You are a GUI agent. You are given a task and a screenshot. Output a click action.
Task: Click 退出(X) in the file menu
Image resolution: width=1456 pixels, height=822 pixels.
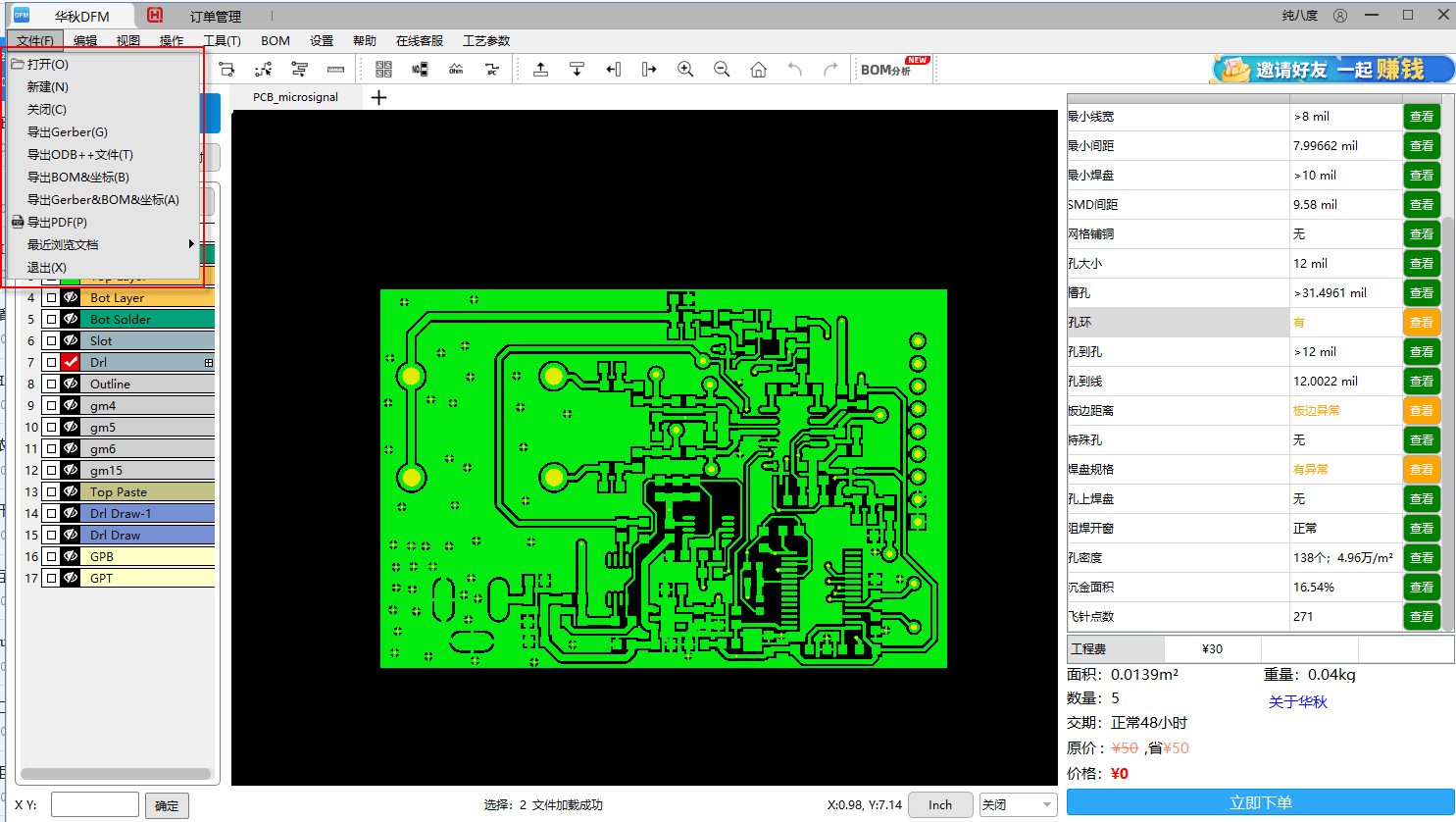[x=103, y=267]
